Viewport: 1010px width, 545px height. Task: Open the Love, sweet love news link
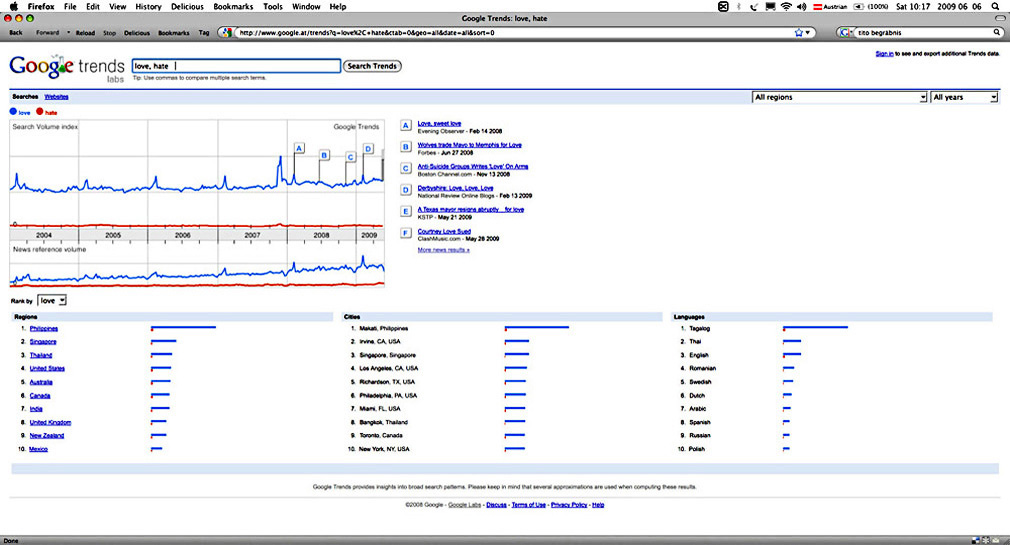tap(439, 123)
